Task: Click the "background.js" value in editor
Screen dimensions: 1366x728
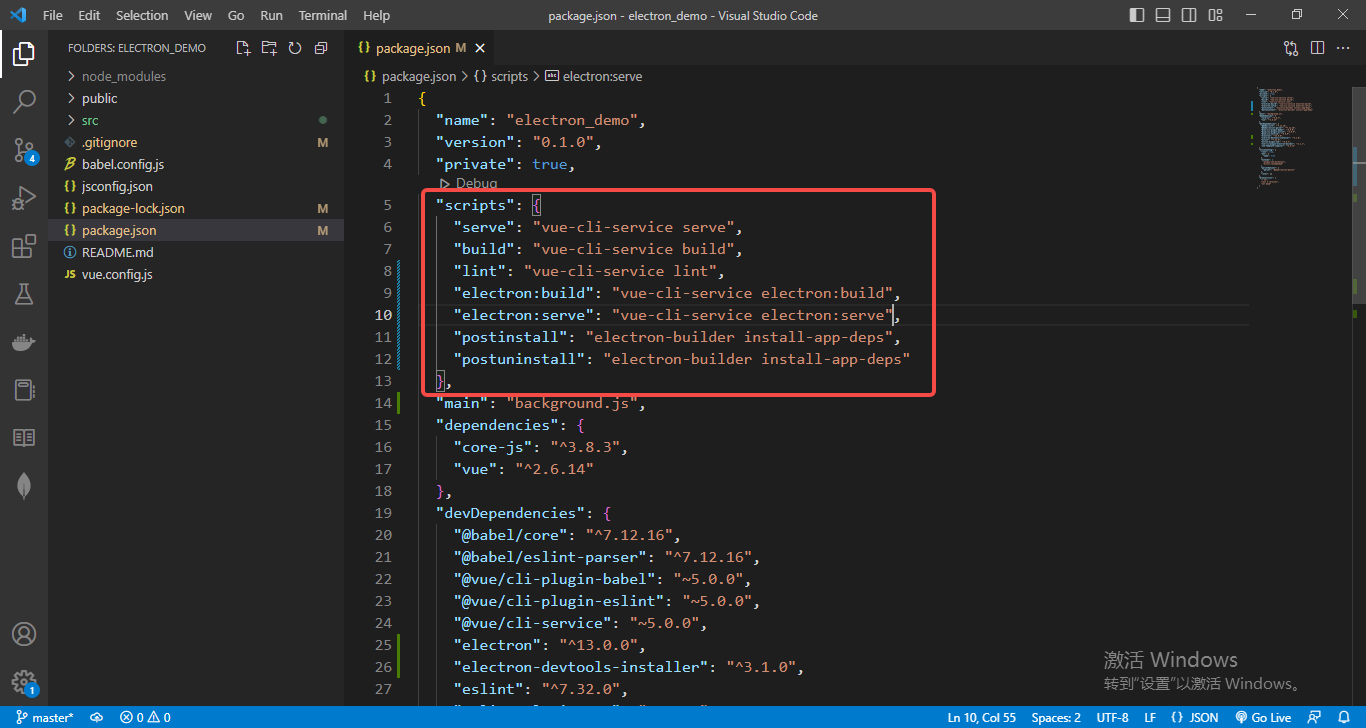Action: coord(571,403)
